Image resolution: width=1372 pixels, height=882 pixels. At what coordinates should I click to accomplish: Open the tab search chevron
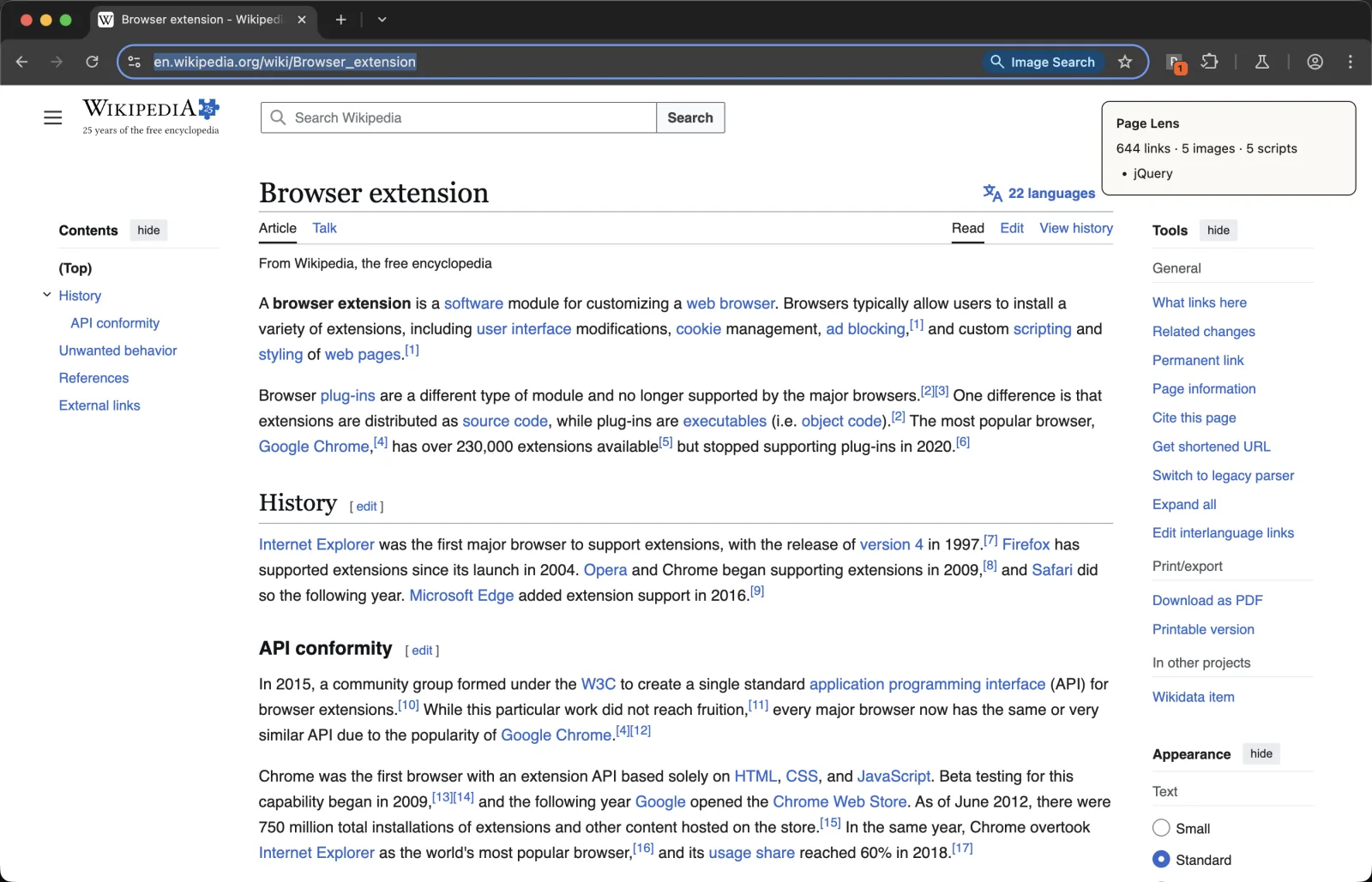click(x=382, y=19)
